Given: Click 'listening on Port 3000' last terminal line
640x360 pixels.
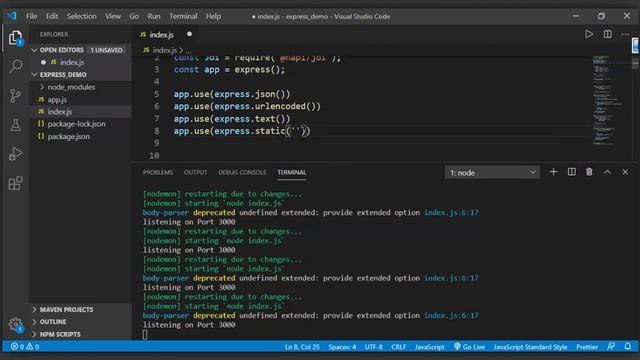Looking at the screenshot, I should point(189,325).
